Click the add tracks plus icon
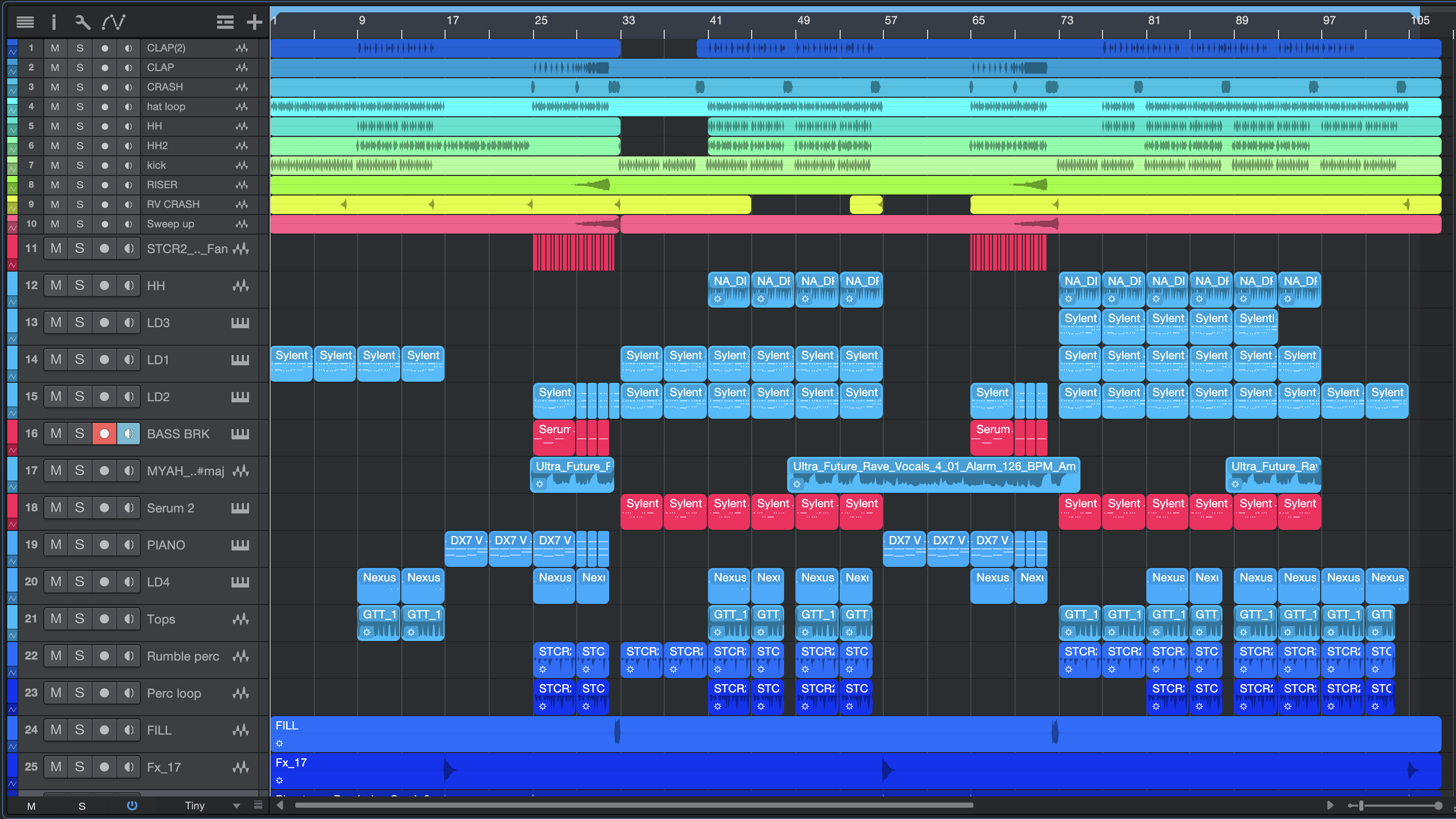Viewport: 1456px width, 819px height. (x=254, y=22)
